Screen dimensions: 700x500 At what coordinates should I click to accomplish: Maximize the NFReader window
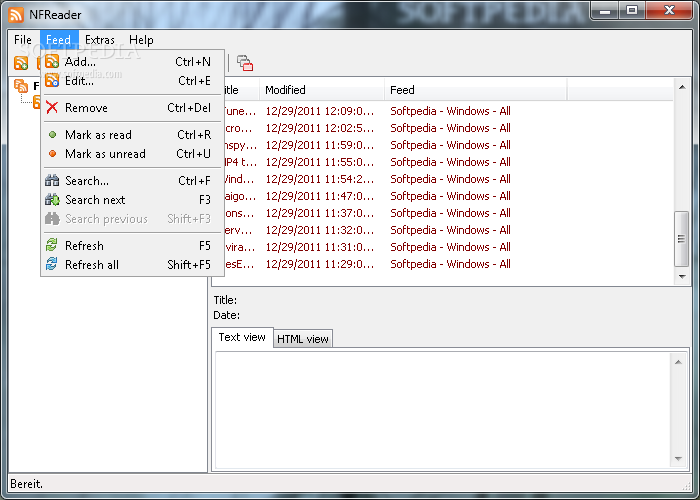[632, 10]
